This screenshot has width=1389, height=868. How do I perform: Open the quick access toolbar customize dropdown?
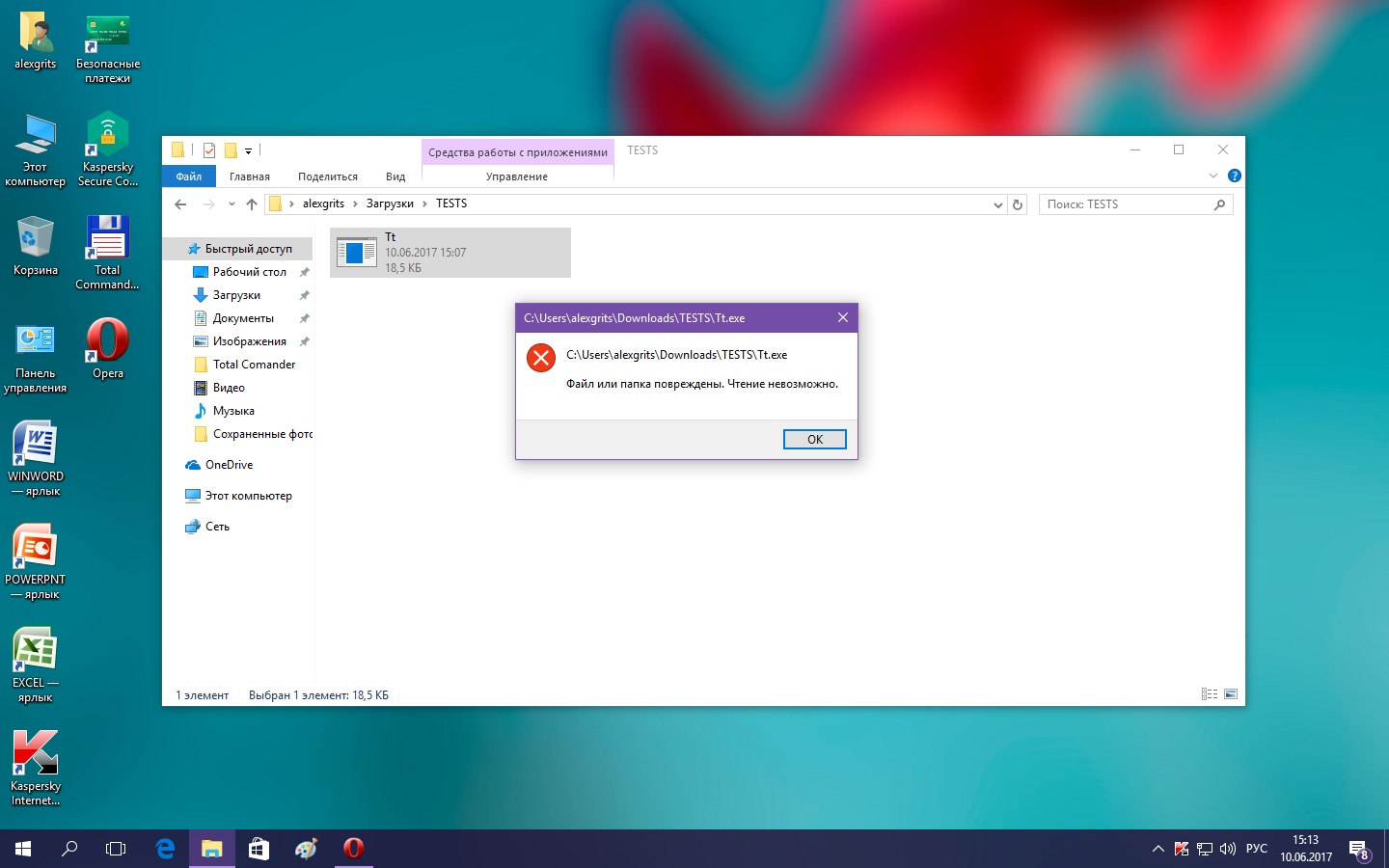coord(248,151)
